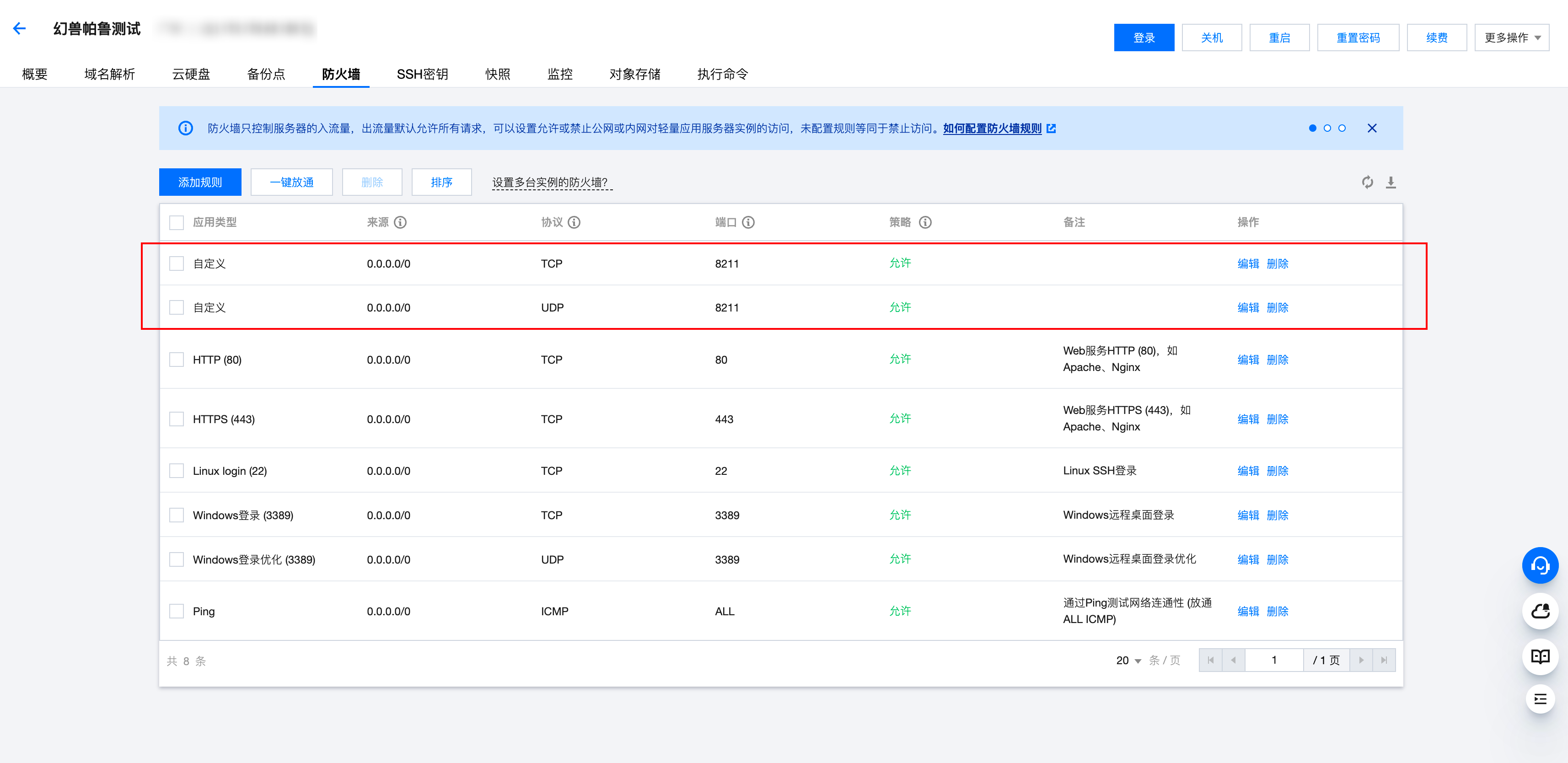
Task: Toggle the select-all header checkbox
Action: click(x=177, y=222)
